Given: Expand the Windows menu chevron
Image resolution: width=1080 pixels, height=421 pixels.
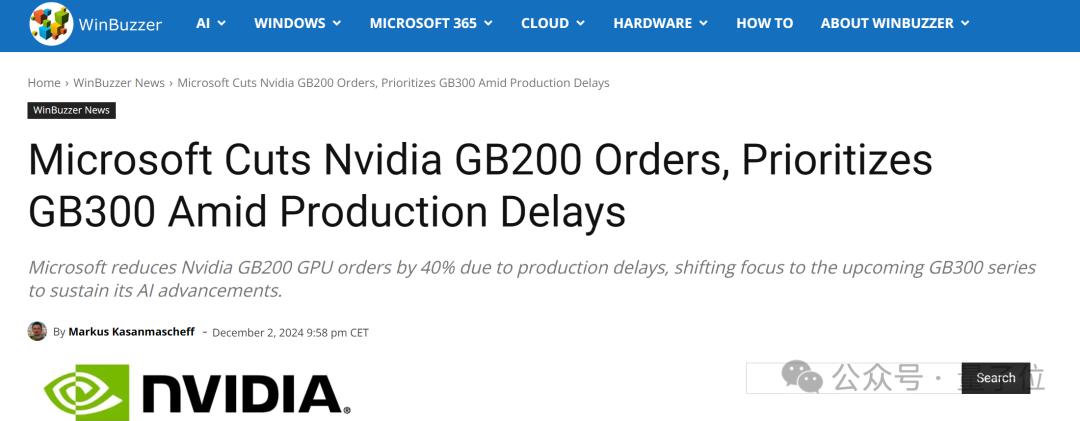Looking at the screenshot, I should click(337, 23).
